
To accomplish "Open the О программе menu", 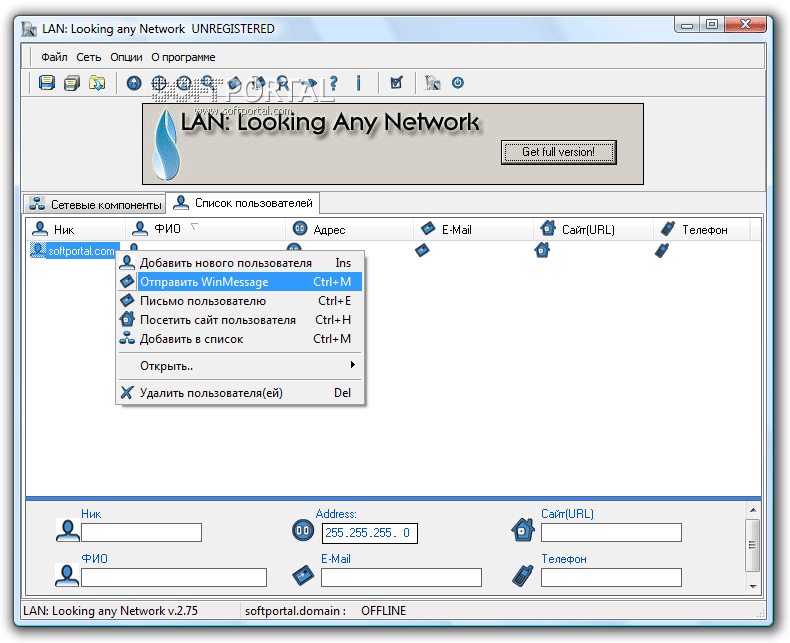I will coord(183,57).
